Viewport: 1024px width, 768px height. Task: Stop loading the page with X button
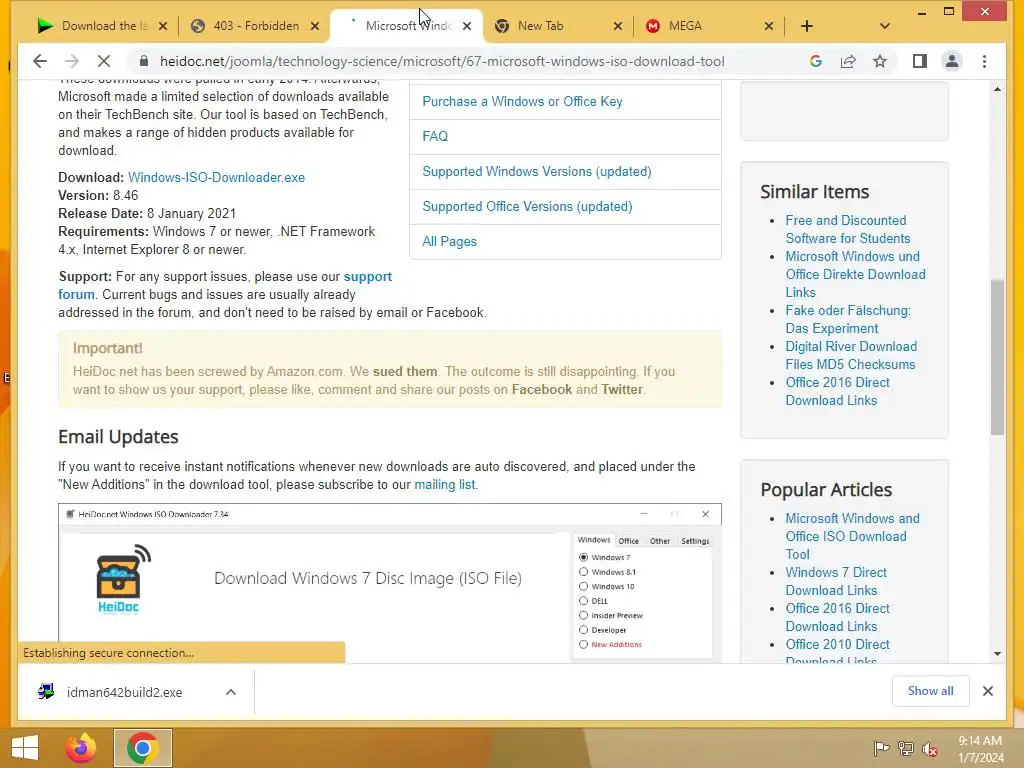point(103,61)
